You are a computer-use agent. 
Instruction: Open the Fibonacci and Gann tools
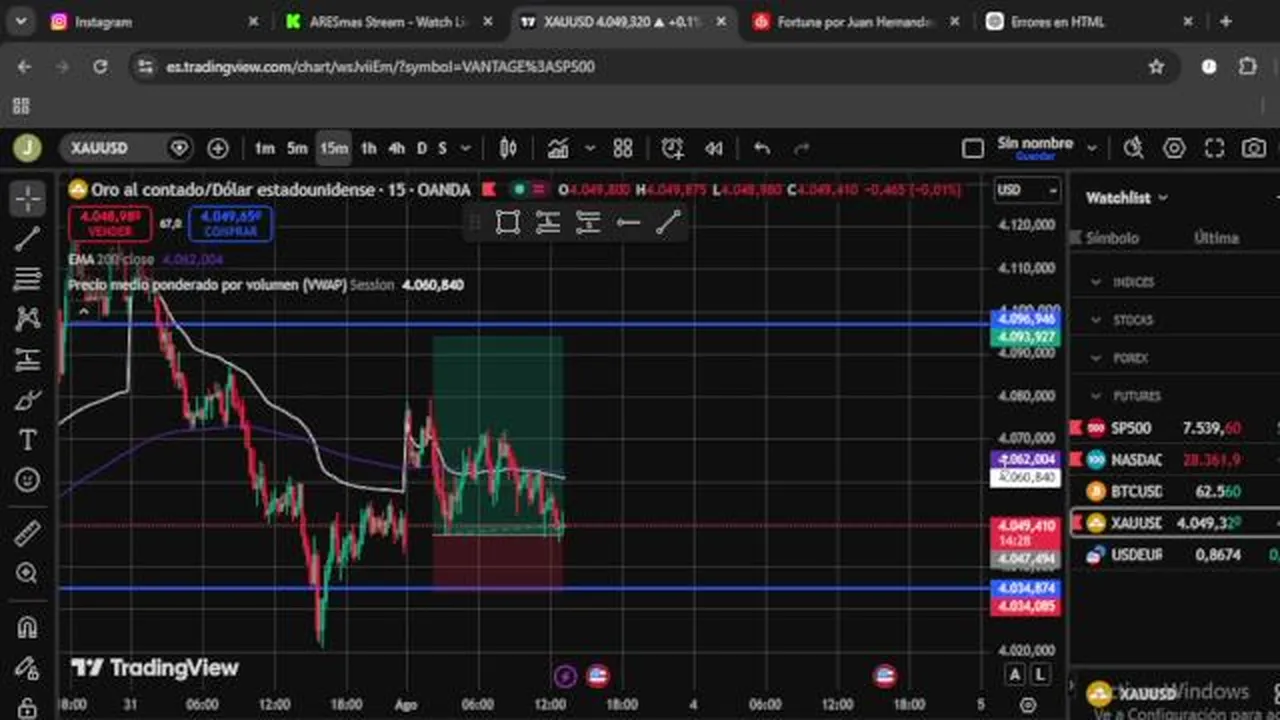tap(27, 279)
